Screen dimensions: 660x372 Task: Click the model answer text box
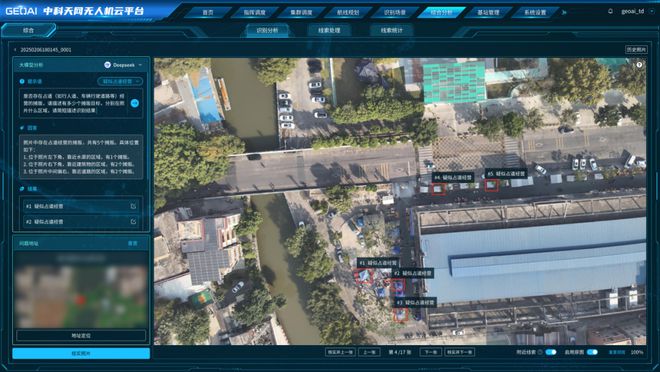(81, 157)
